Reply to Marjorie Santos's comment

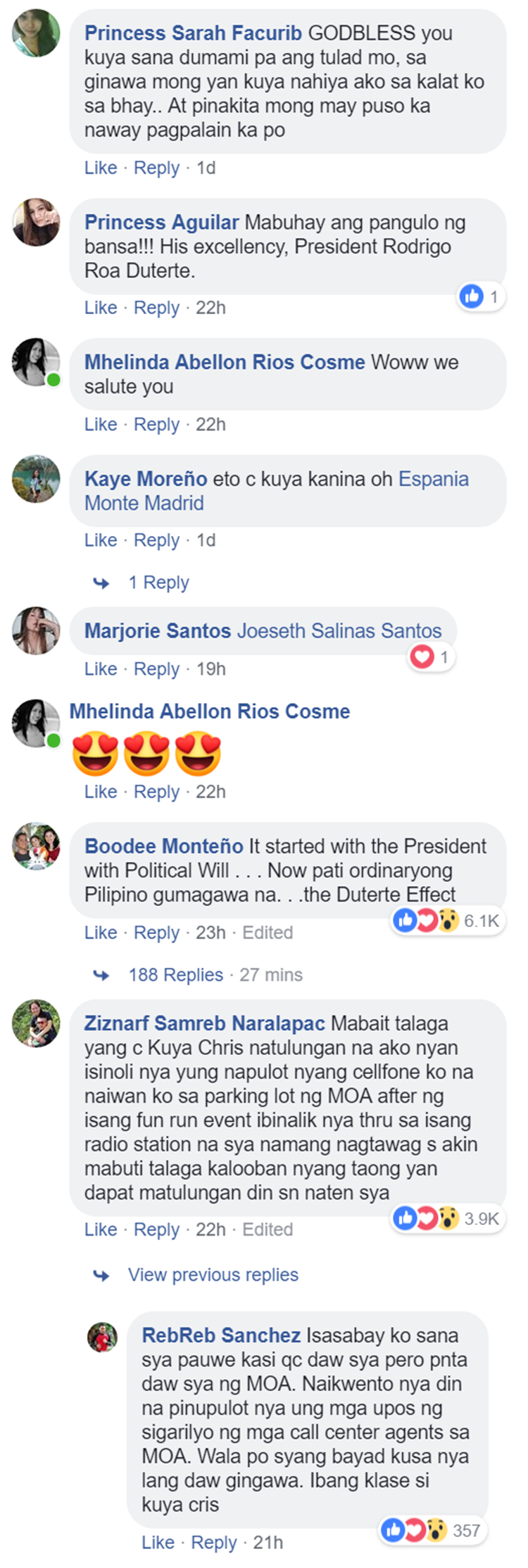pos(156,669)
